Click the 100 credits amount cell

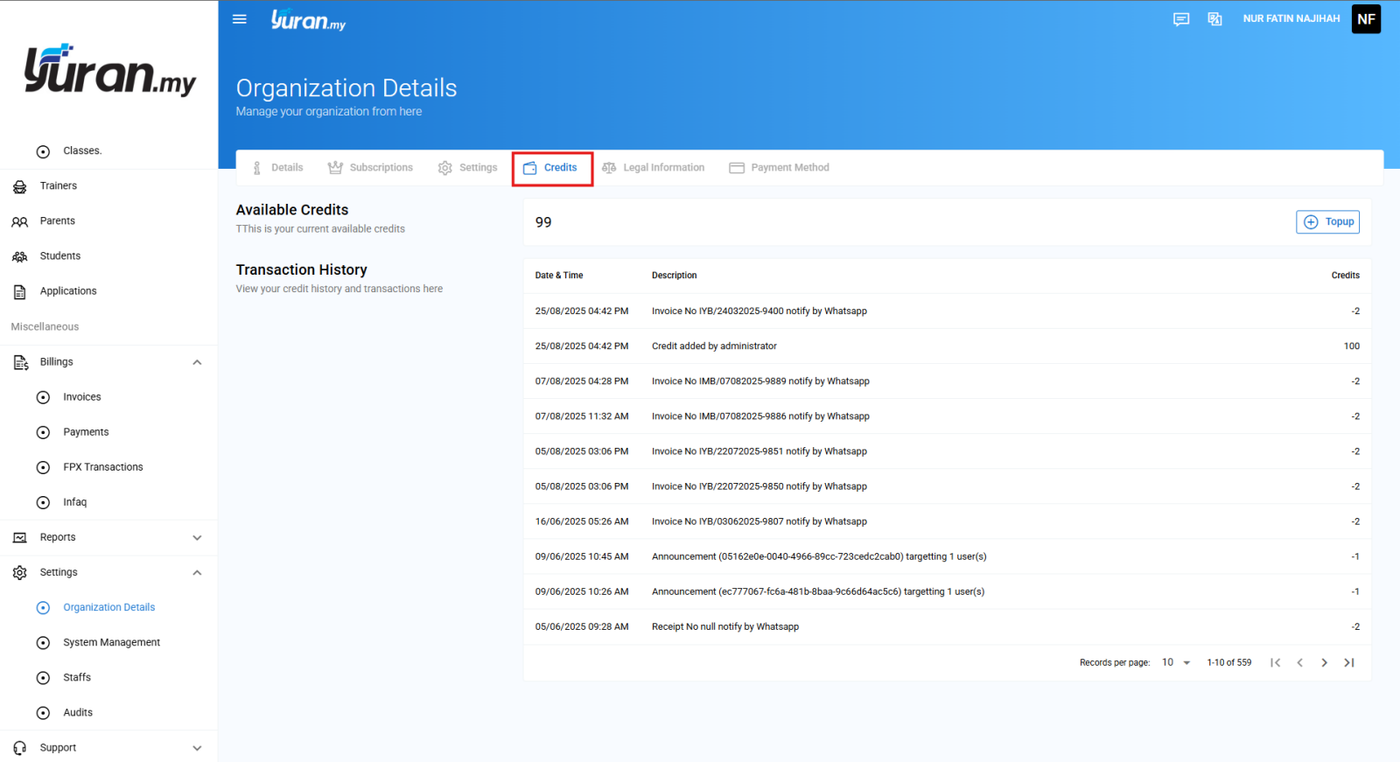(x=1351, y=346)
